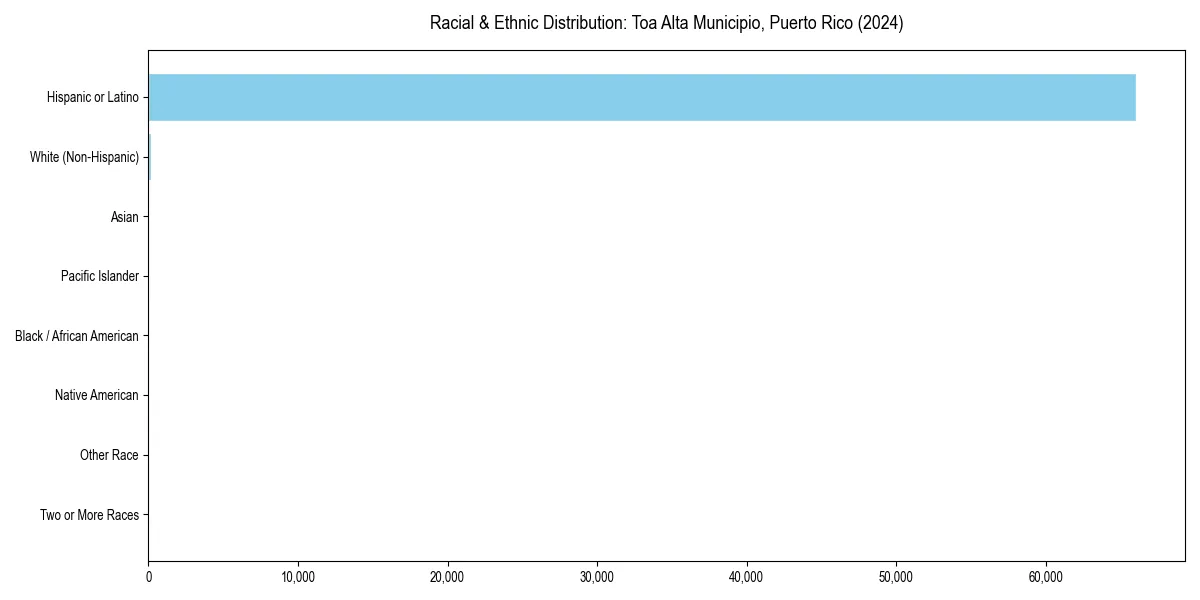Select the small White (Non-Hispanic) bar
The height and width of the screenshot is (600, 1200).
pyautogui.click(x=149, y=157)
